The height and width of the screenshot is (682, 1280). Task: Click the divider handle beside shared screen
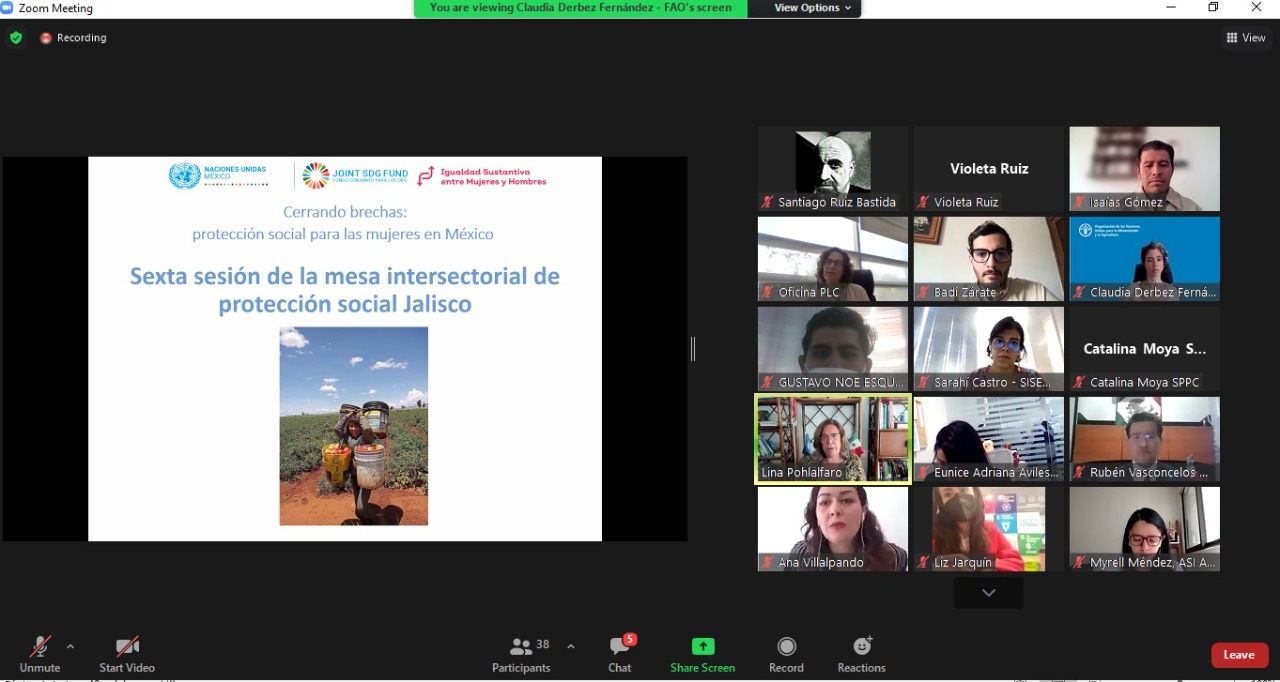pyautogui.click(x=693, y=349)
